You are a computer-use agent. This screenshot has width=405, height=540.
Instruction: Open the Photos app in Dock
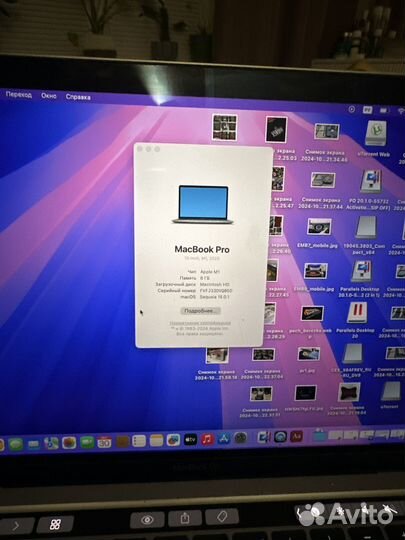tap(69, 443)
